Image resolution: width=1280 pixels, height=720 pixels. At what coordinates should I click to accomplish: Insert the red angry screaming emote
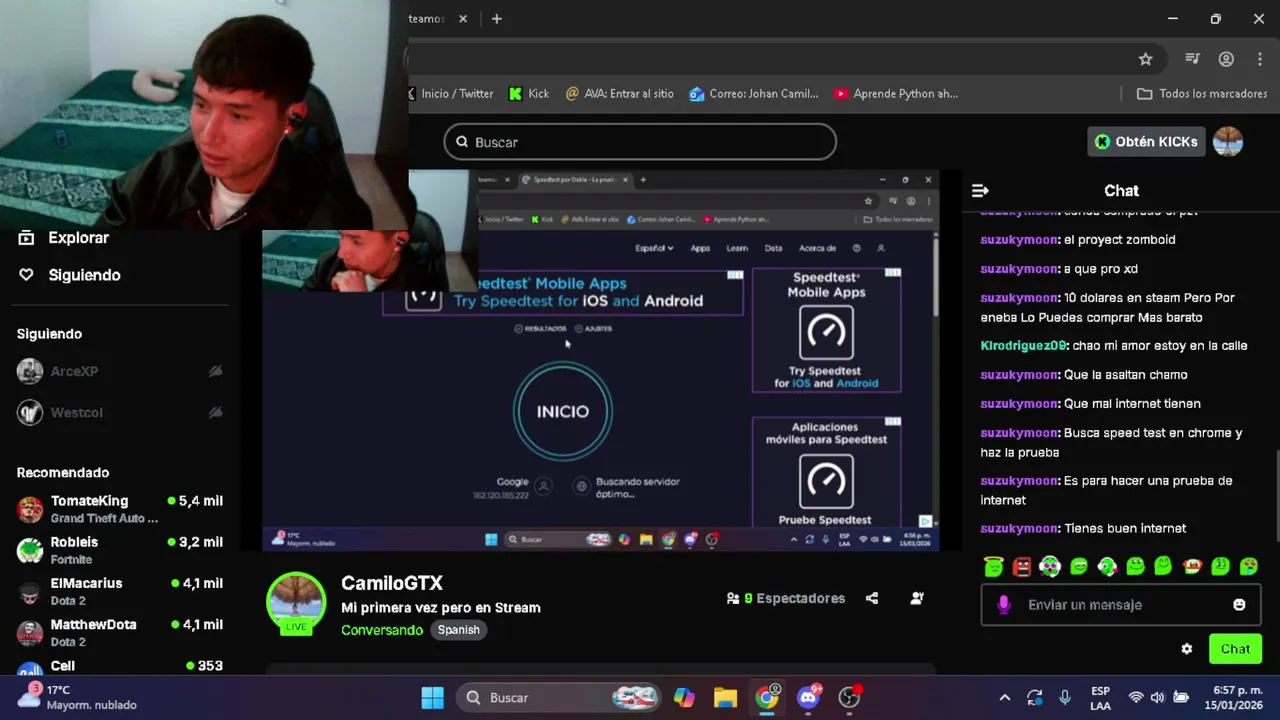pyautogui.click(x=1021, y=567)
